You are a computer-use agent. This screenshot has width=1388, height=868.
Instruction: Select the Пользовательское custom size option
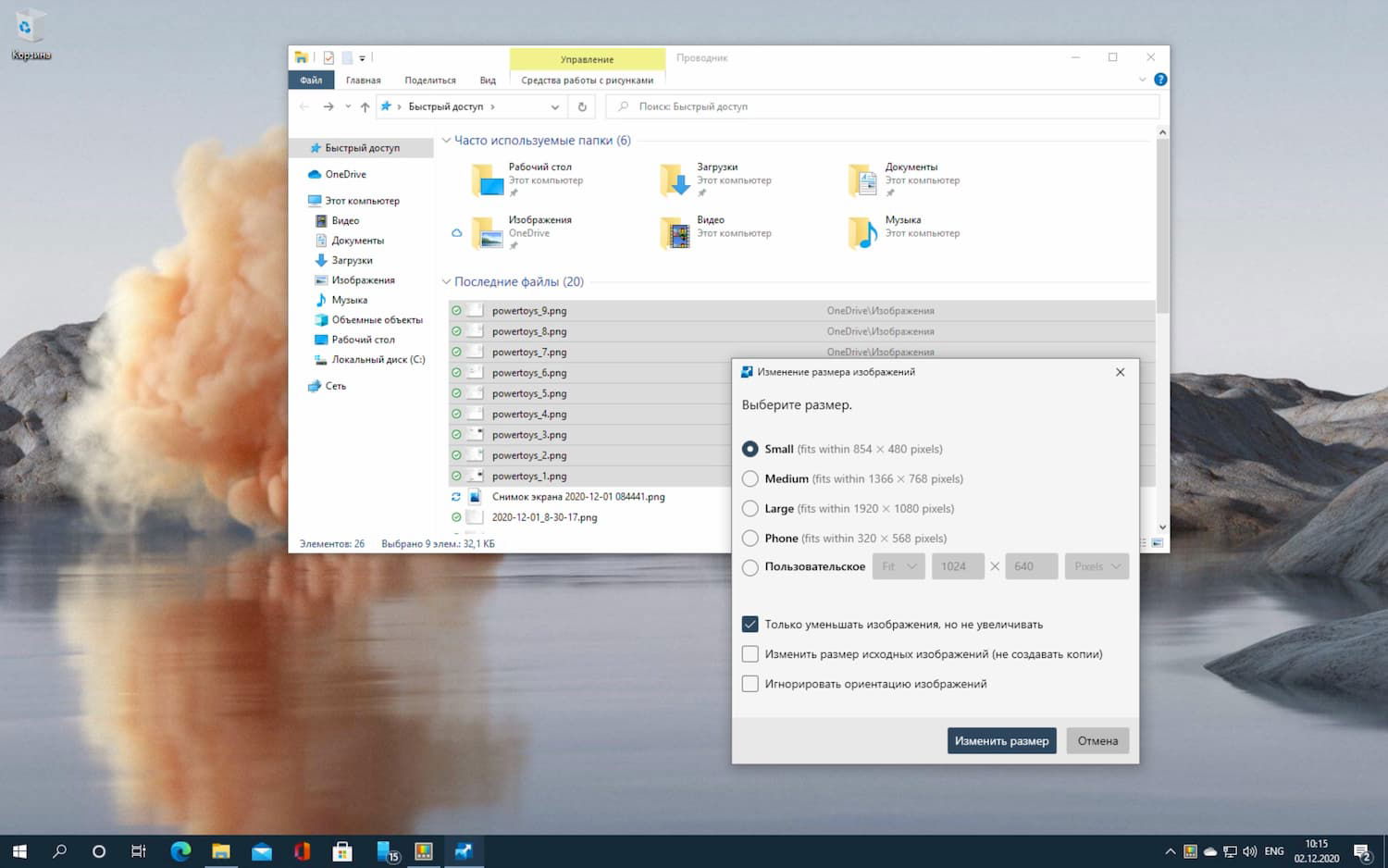click(750, 567)
